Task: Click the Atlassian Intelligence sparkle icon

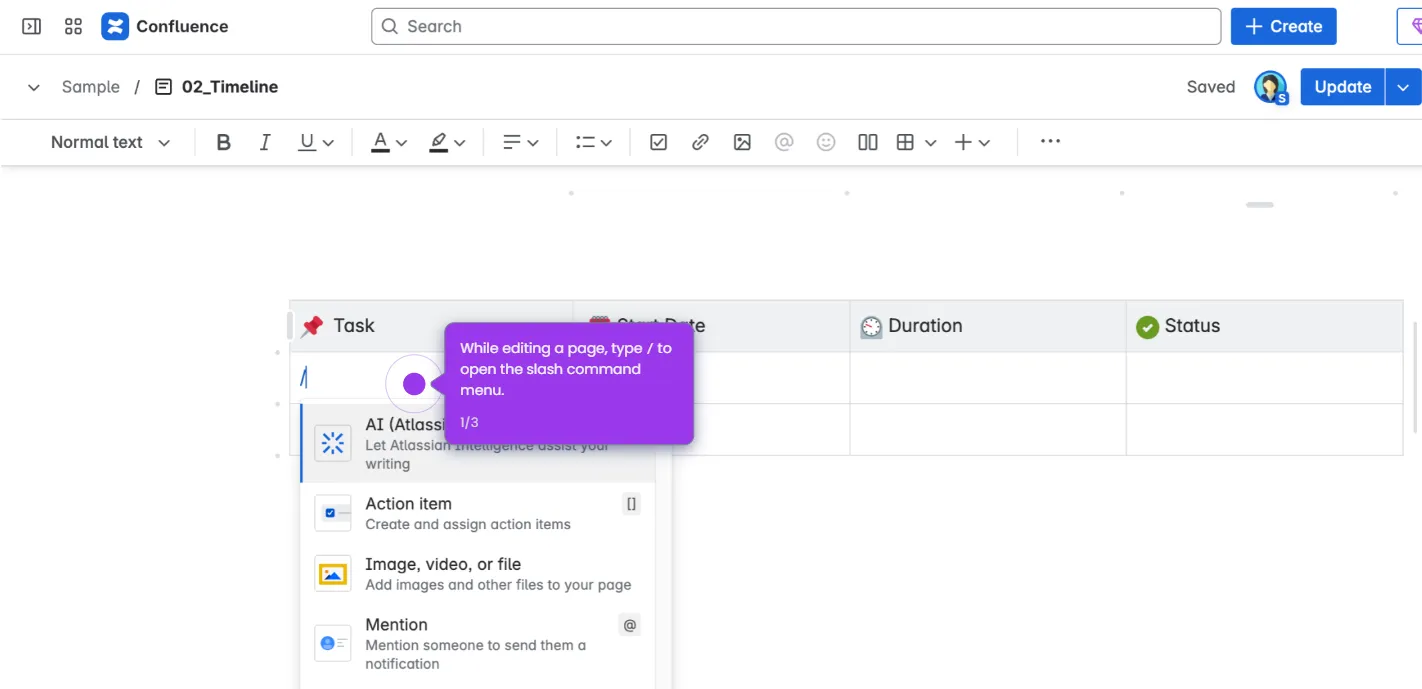Action: (333, 443)
